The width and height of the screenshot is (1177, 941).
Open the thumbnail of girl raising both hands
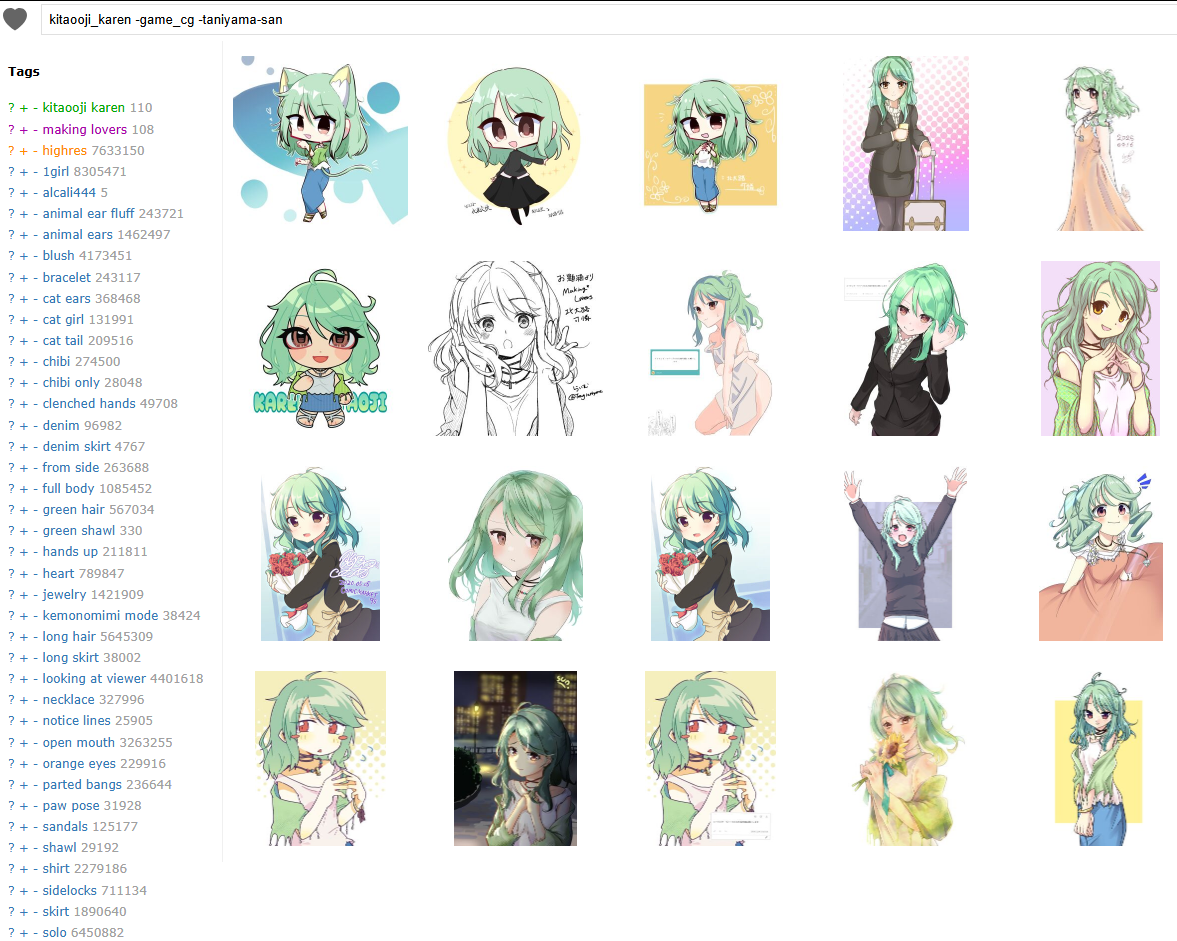(905, 554)
